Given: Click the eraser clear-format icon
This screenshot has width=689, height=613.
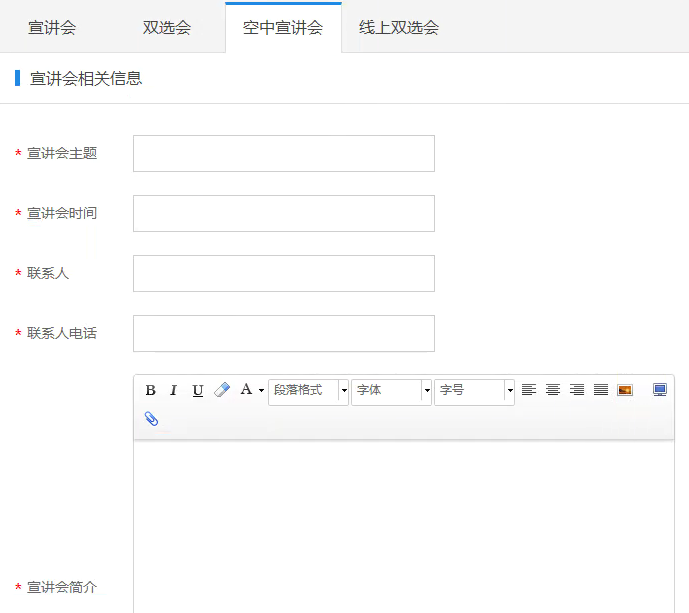Looking at the screenshot, I should [x=222, y=390].
